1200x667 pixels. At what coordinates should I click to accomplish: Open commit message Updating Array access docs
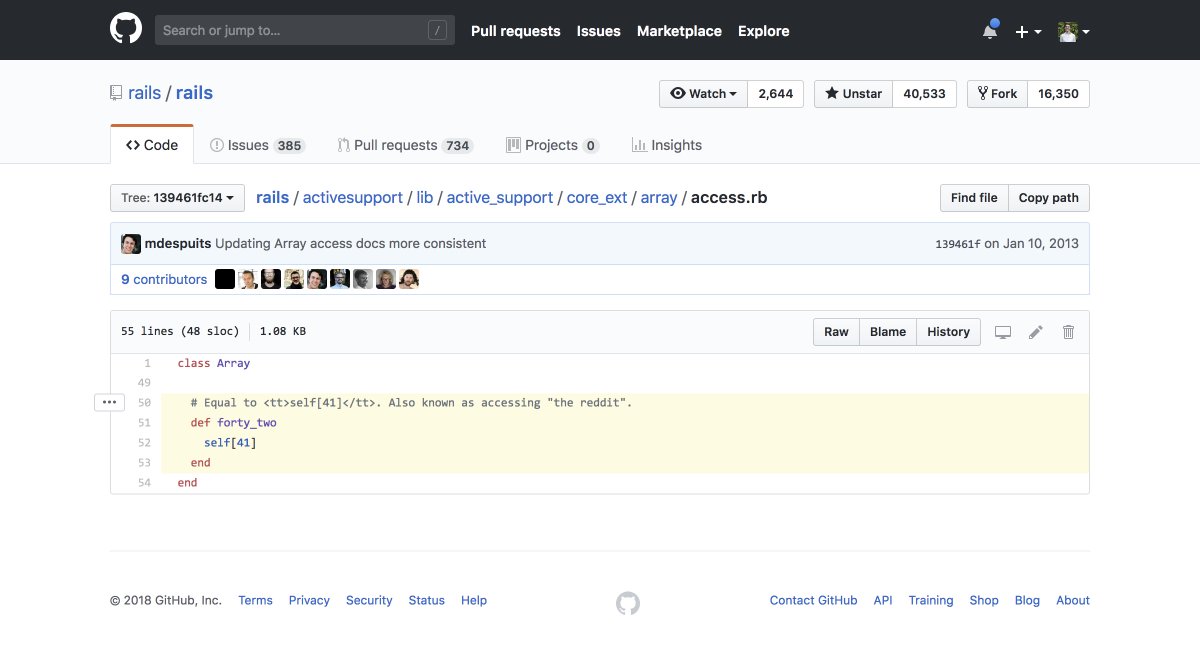coord(350,244)
